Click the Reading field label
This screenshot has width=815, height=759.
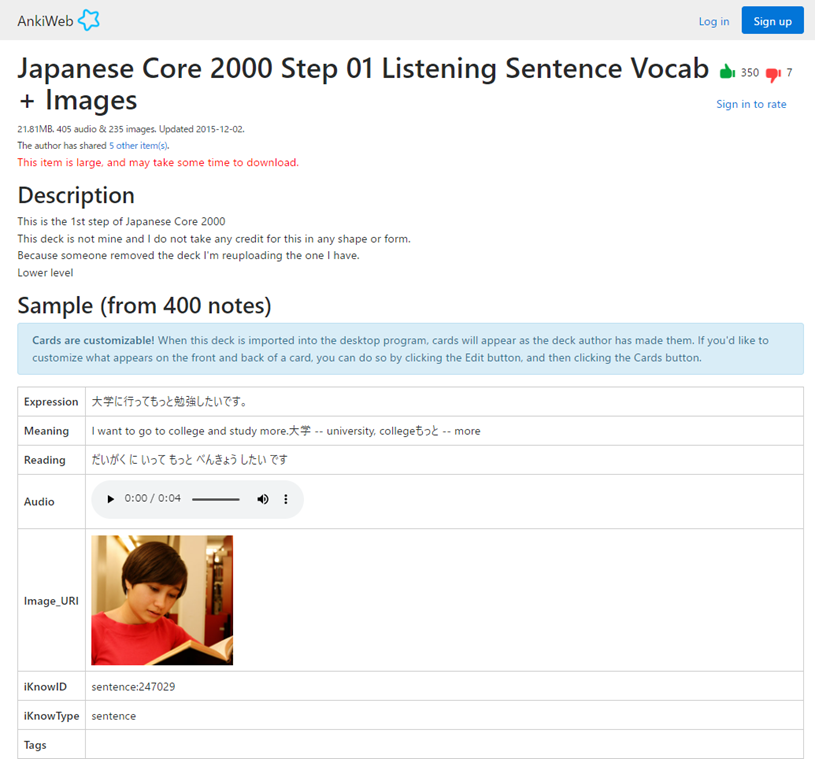(x=45, y=460)
